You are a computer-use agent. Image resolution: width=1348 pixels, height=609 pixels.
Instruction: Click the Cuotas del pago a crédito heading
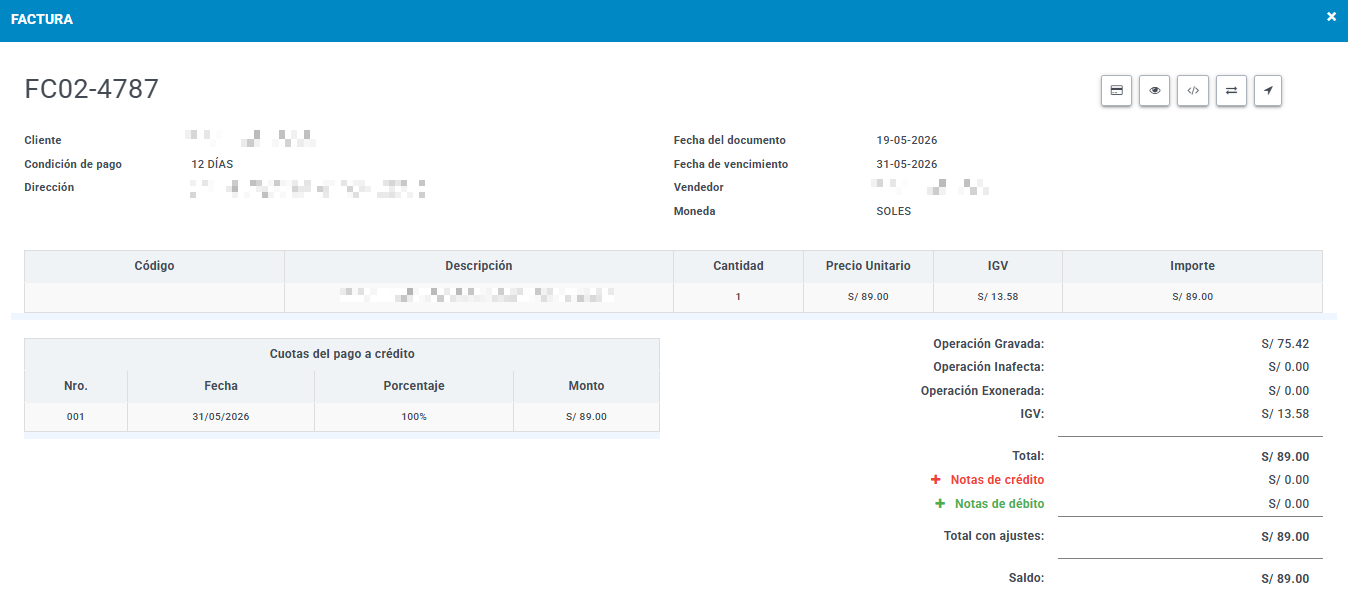[x=342, y=354]
